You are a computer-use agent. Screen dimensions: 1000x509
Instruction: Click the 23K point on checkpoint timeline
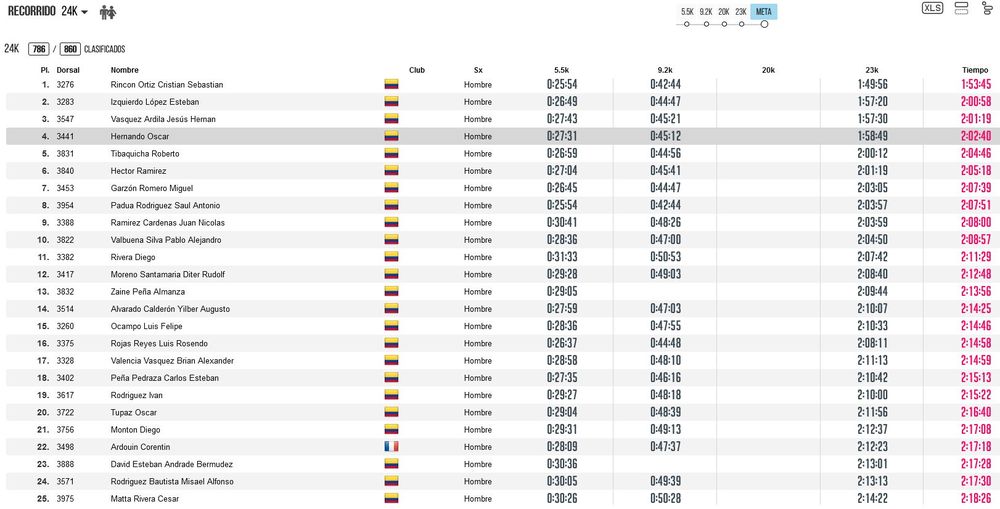coord(741,24)
